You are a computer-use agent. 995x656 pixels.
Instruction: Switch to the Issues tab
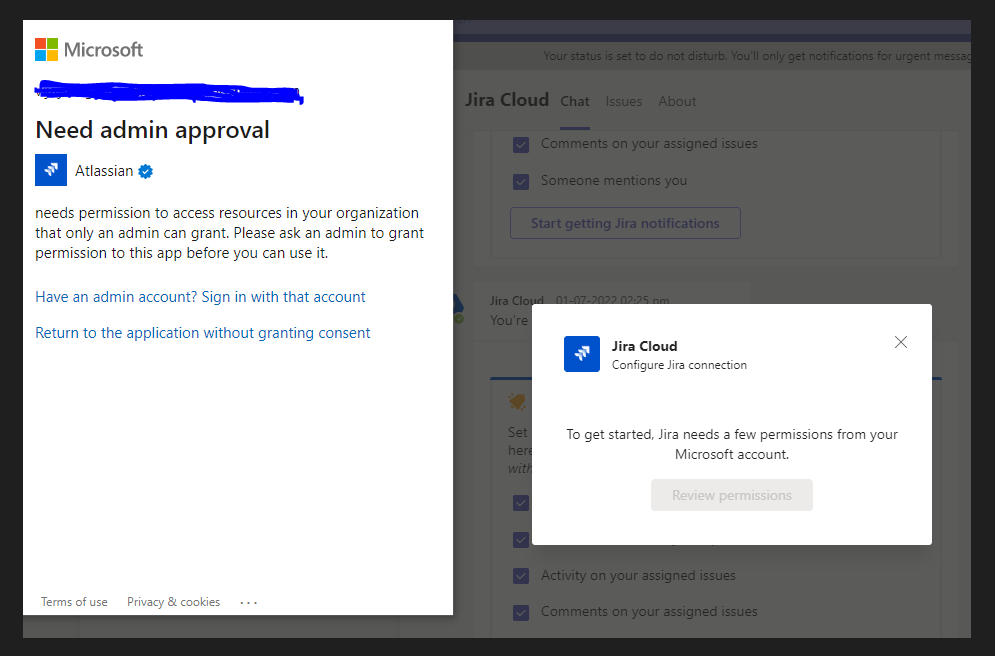click(x=624, y=102)
